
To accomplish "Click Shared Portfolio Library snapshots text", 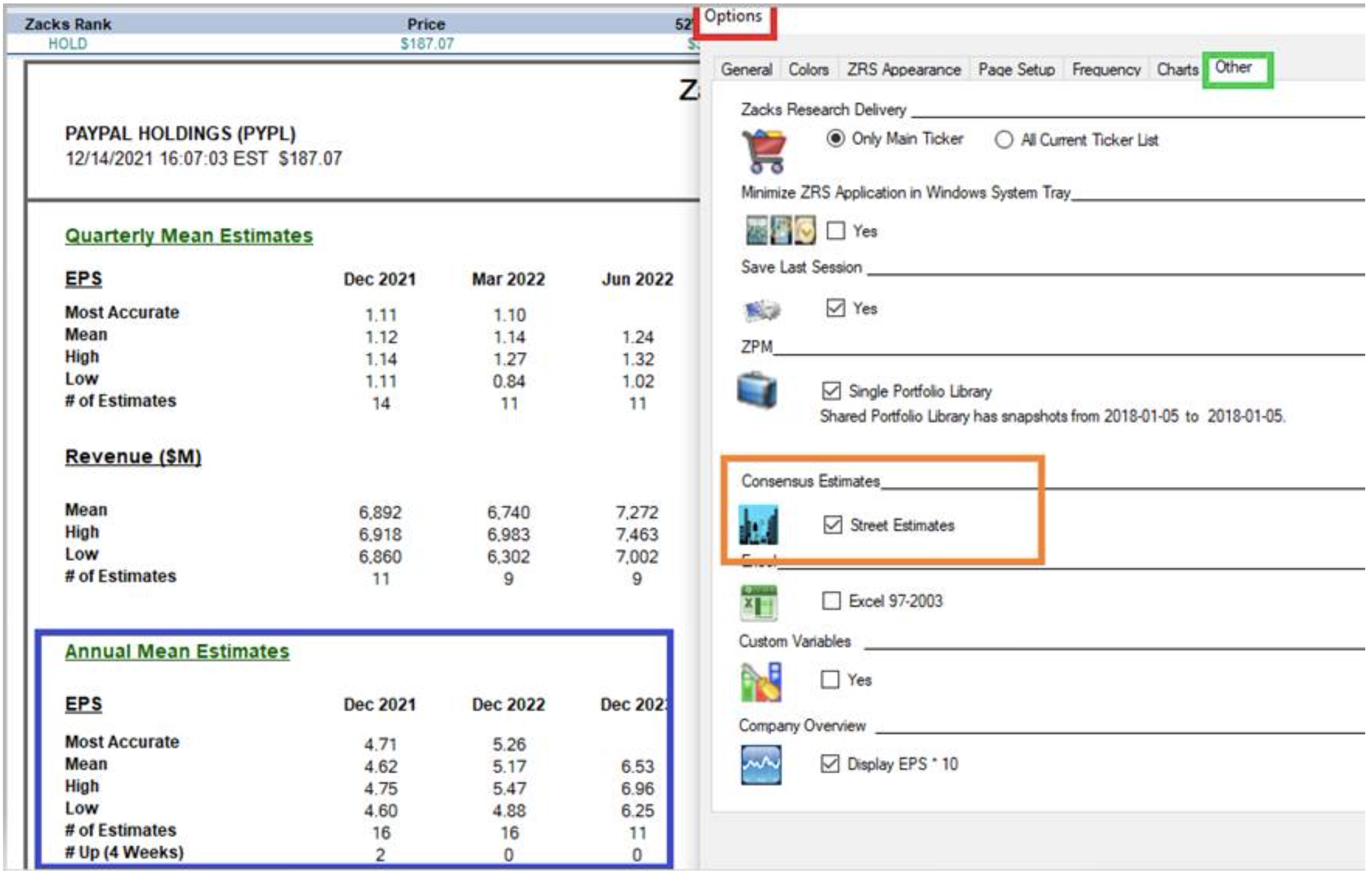I will click(x=1053, y=417).
